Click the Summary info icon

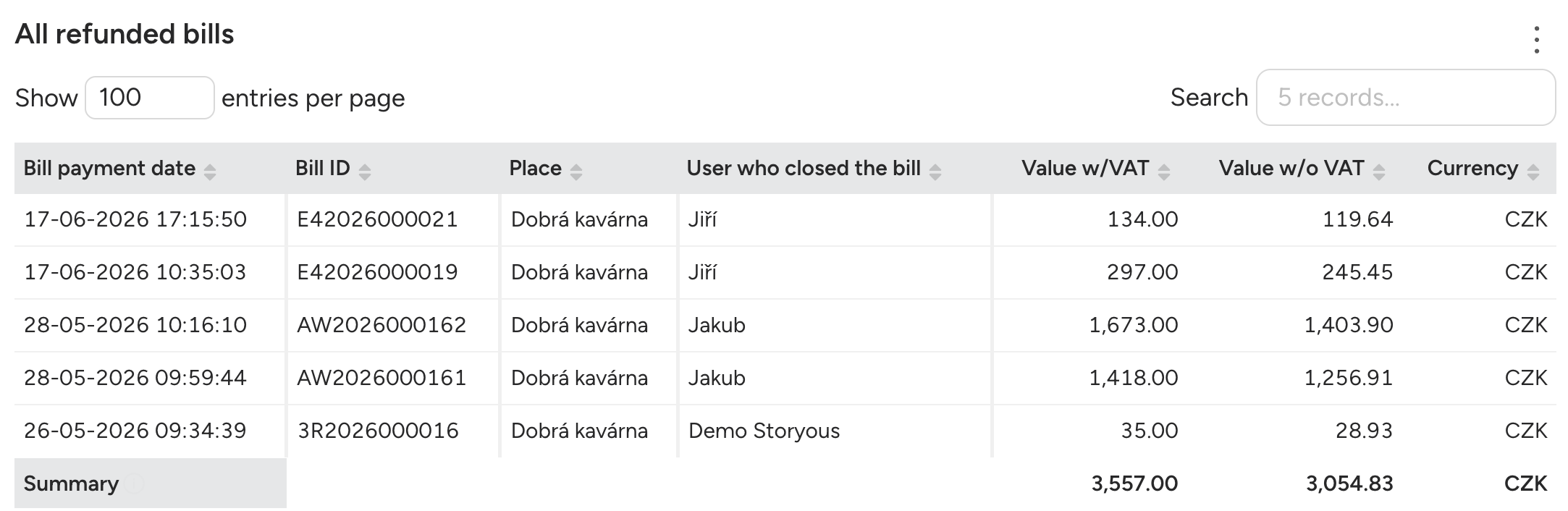point(134,483)
